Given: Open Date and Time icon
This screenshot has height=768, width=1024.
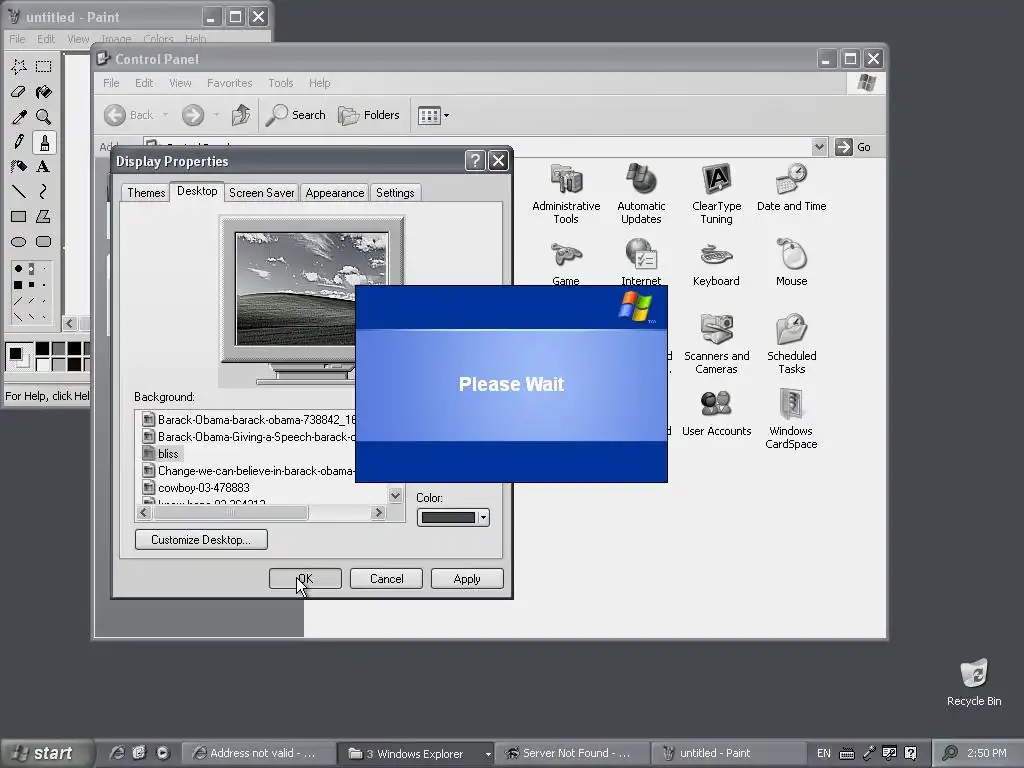Looking at the screenshot, I should (x=792, y=188).
